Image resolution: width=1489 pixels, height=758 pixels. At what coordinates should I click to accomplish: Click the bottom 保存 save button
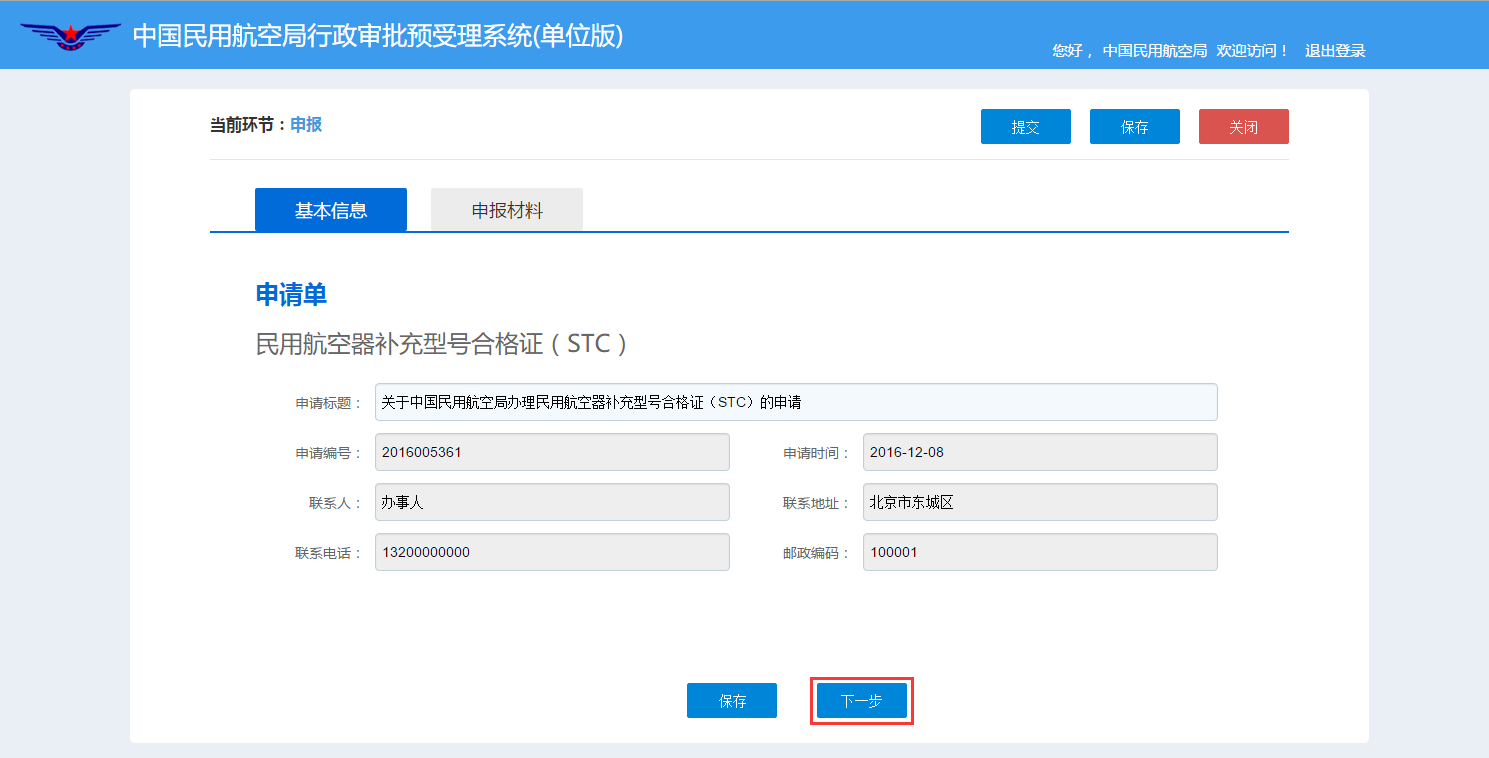732,701
